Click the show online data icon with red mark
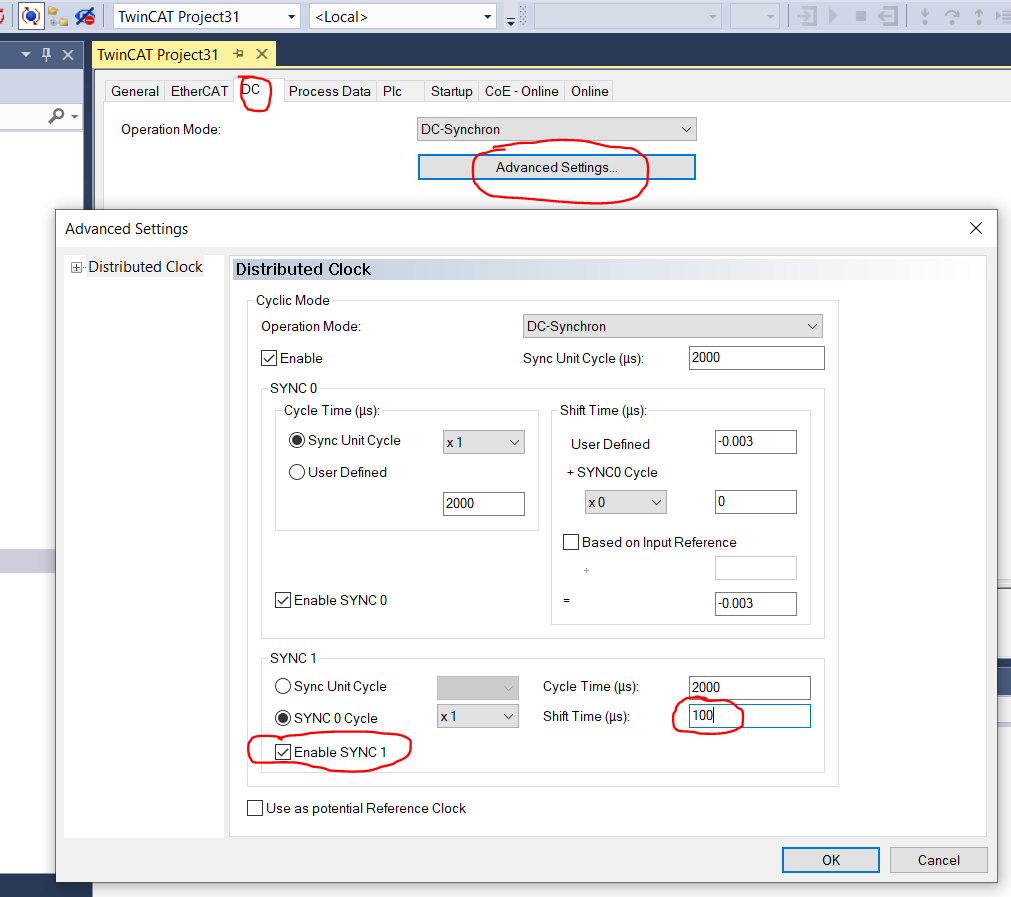Screen dimensions: 1011x897 click(x=86, y=16)
